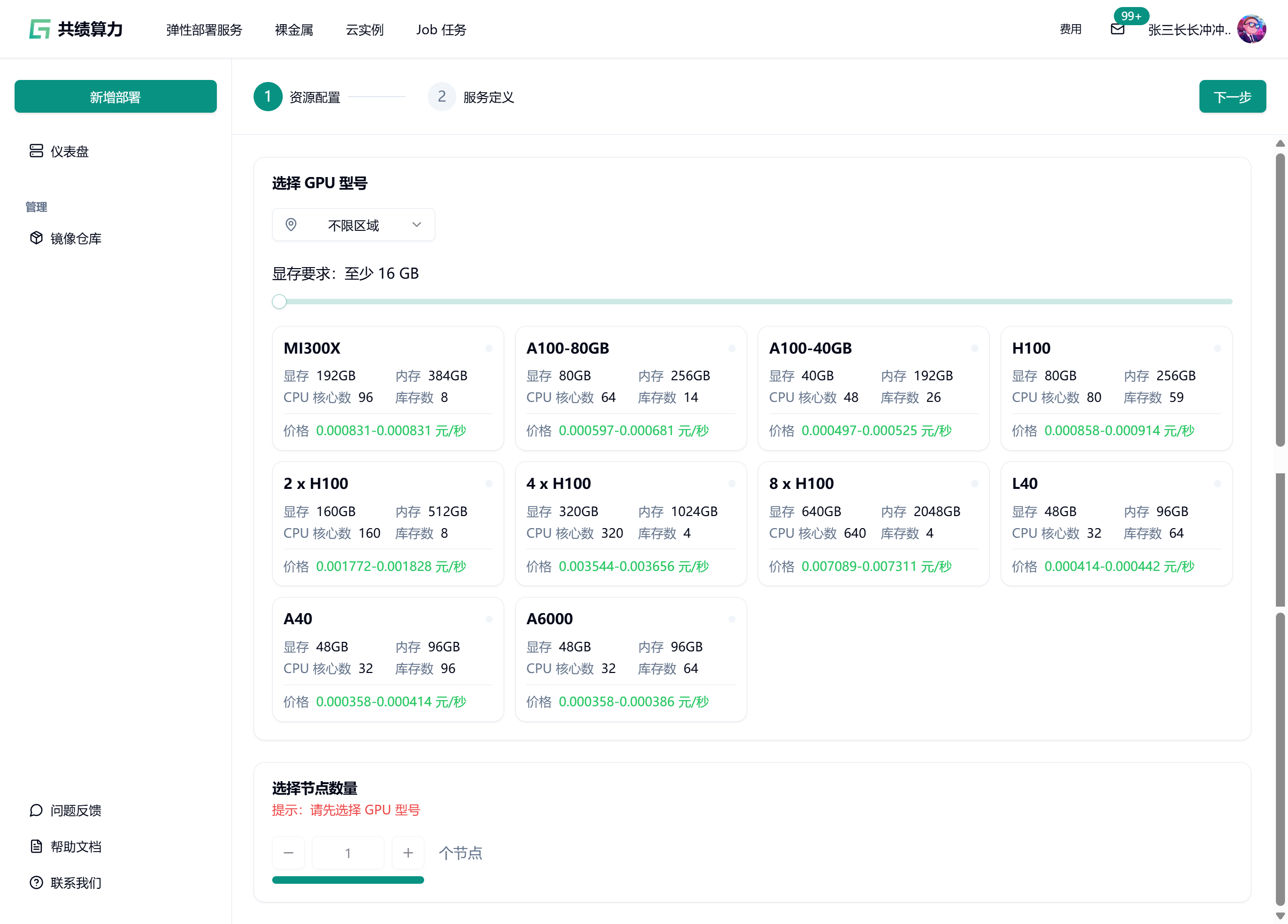Open the 费用 link
This screenshot has width=1288, height=924.
coord(1070,29)
